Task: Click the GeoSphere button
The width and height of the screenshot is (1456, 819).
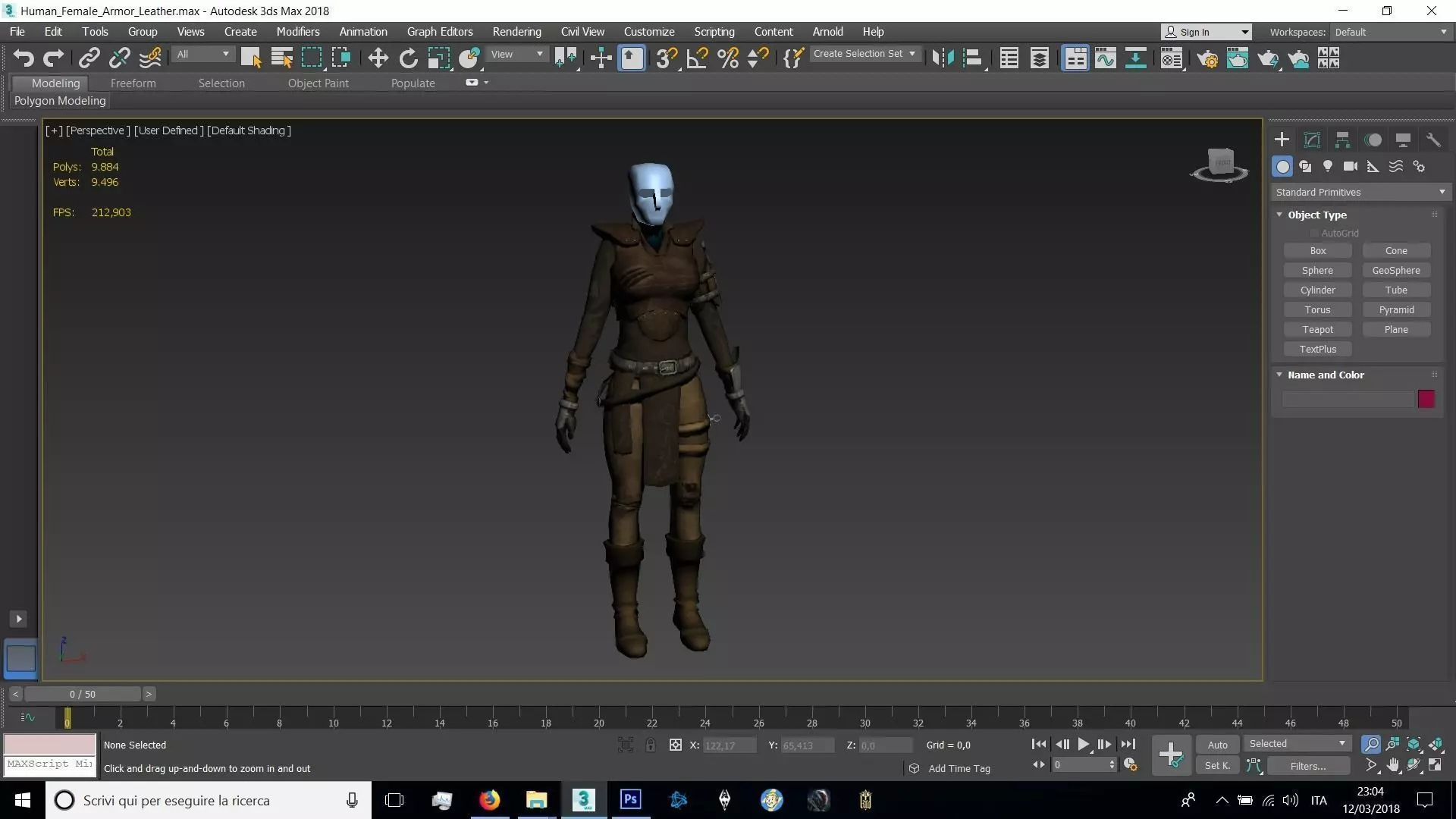Action: click(x=1396, y=270)
